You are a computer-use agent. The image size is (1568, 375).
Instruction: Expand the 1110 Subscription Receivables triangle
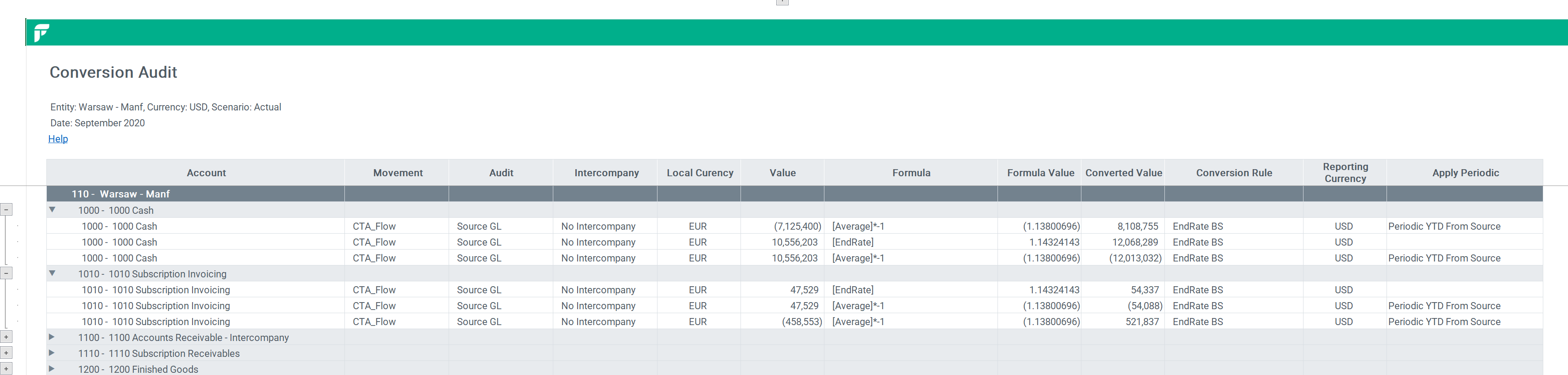52,352
